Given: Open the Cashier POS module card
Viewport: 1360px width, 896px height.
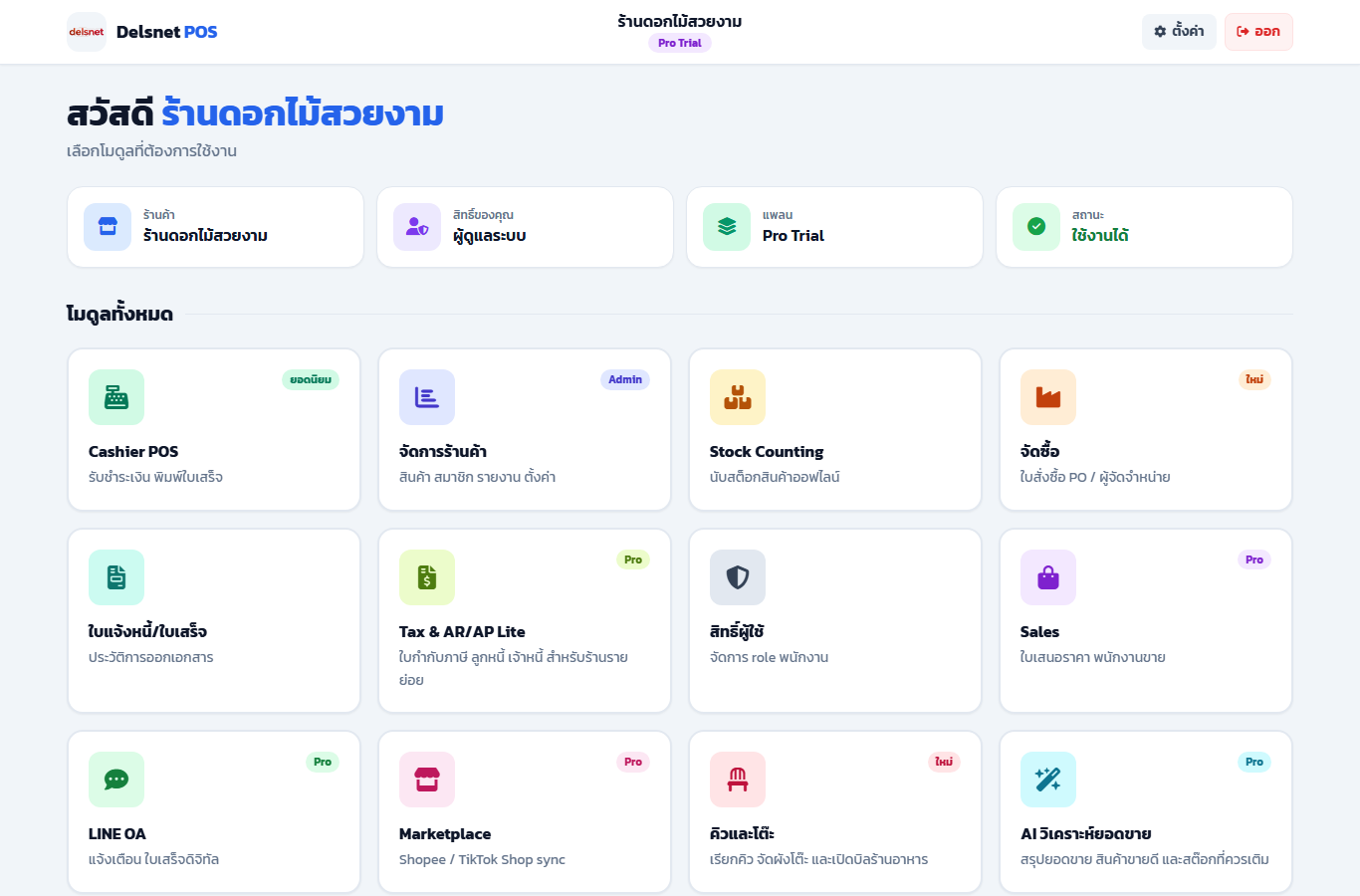Looking at the screenshot, I should (x=214, y=430).
